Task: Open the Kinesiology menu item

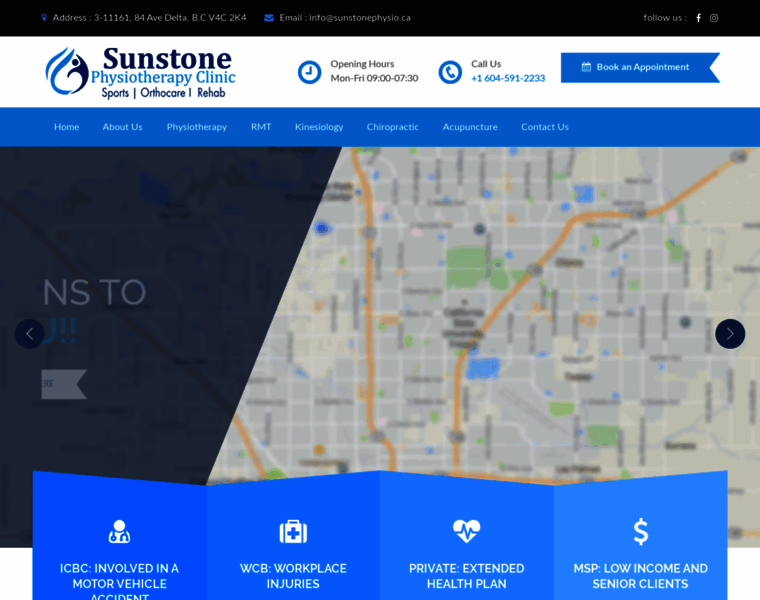Action: click(319, 127)
